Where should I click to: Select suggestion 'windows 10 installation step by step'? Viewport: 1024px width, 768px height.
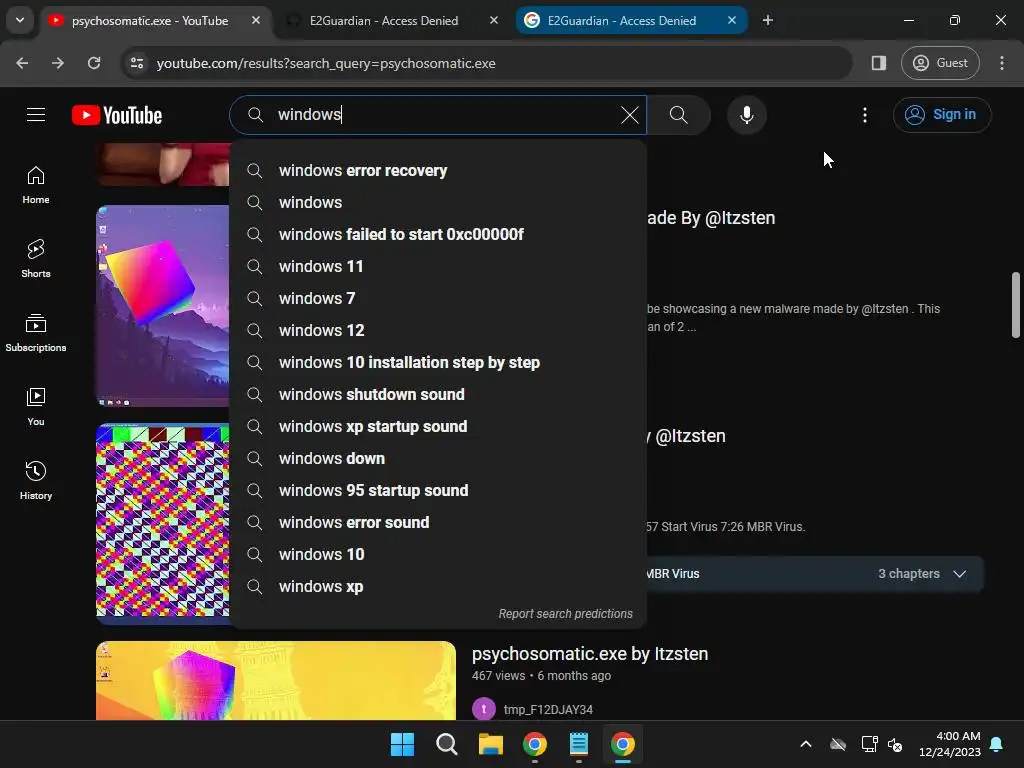(x=438, y=362)
